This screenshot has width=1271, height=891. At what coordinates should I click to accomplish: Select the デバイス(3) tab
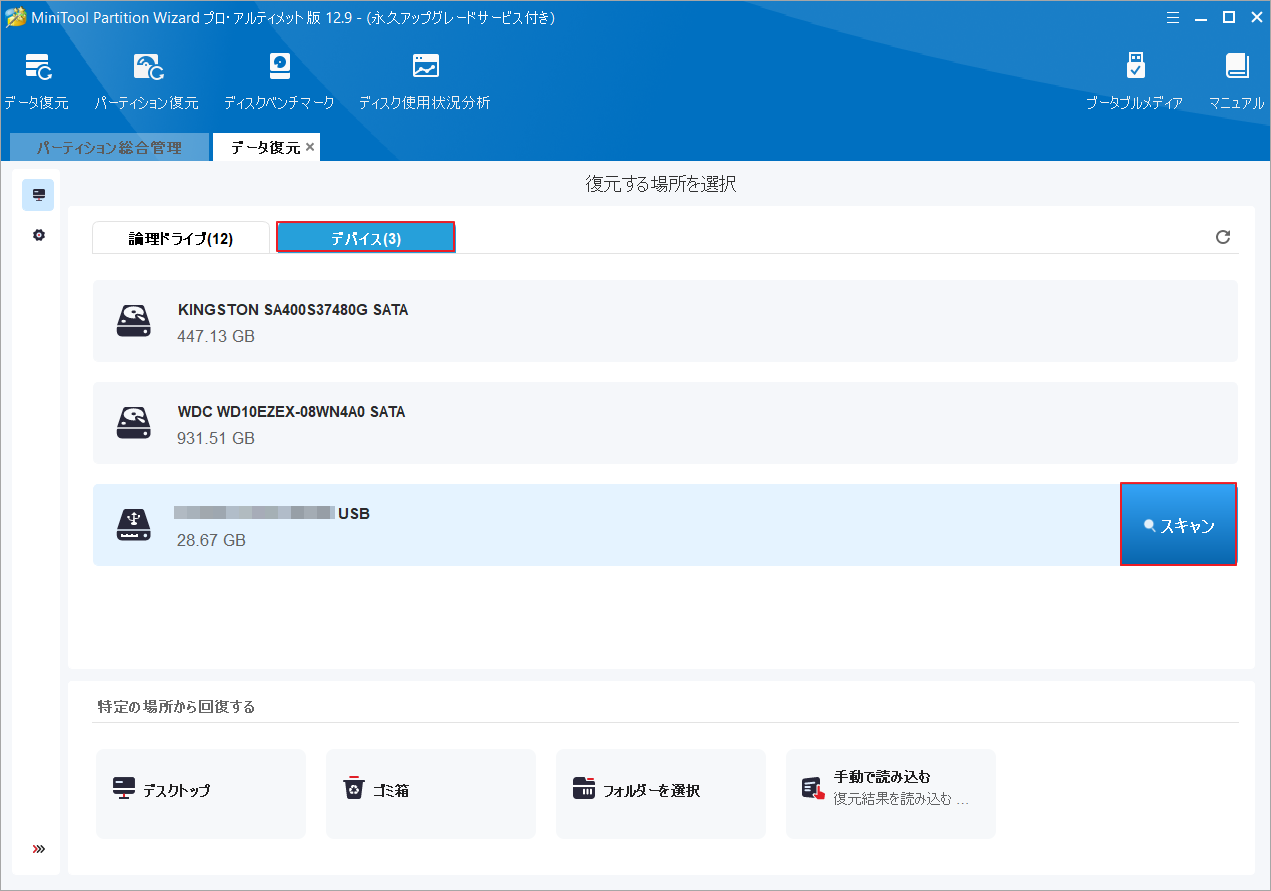(x=366, y=238)
